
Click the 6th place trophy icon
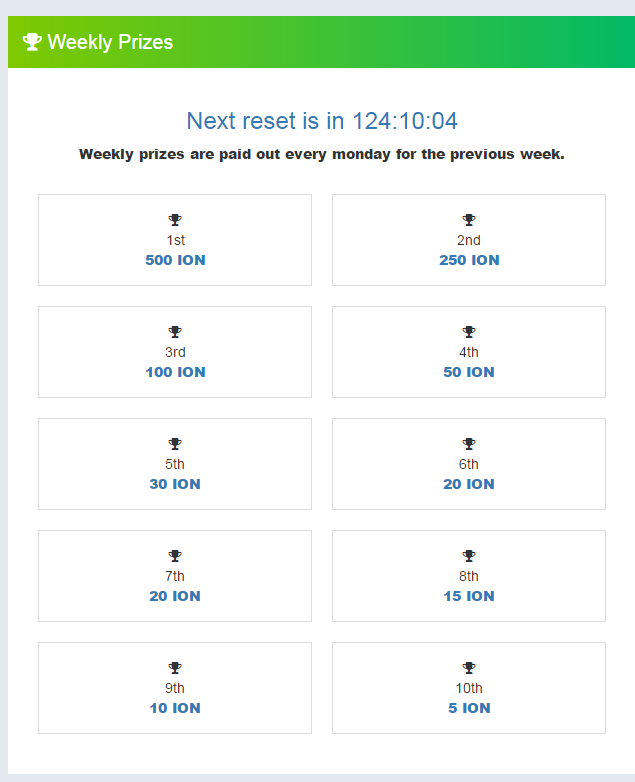[469, 444]
